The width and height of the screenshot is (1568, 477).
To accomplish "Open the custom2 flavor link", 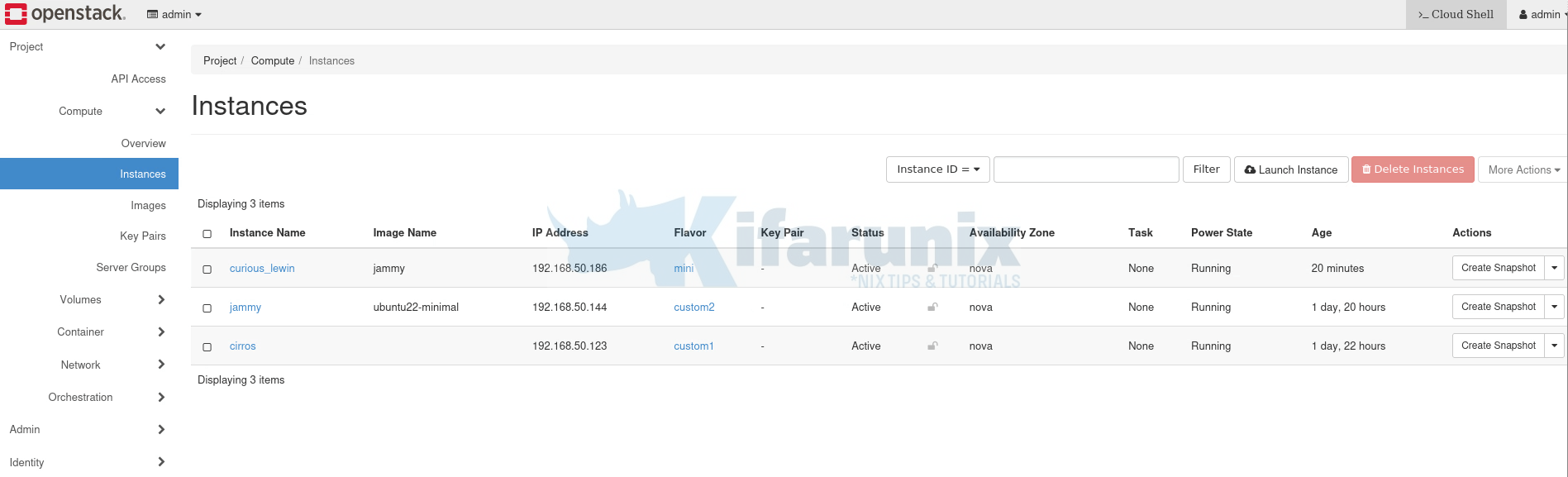I will [x=693, y=307].
